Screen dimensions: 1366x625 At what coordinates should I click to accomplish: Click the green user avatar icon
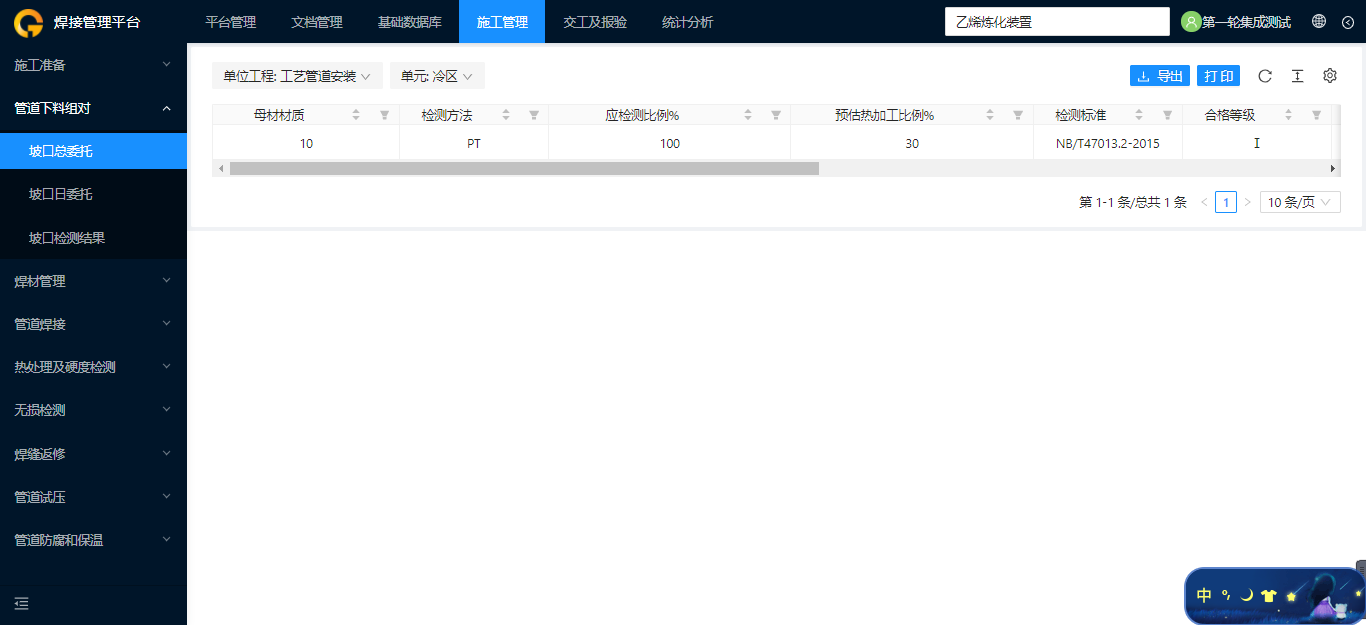pos(1191,22)
